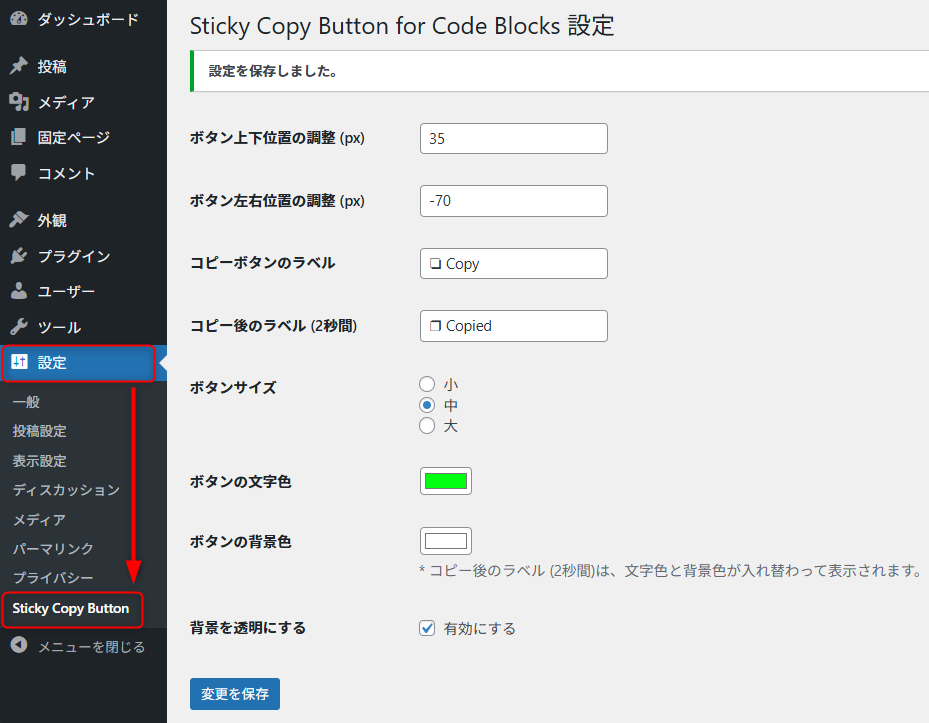Click the vertical position field showing 35
The height and width of the screenshot is (723, 929).
click(514, 139)
